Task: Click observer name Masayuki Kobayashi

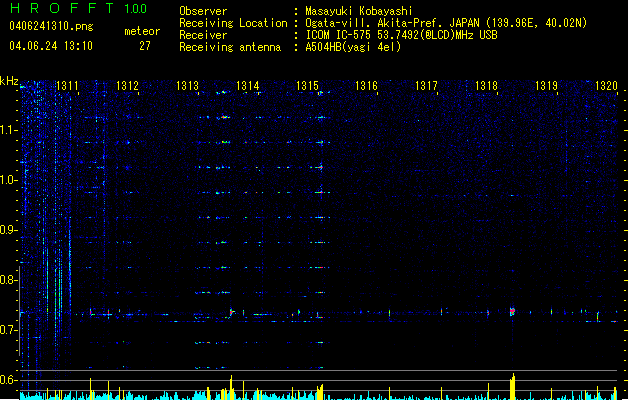Action: pyautogui.click(x=359, y=11)
